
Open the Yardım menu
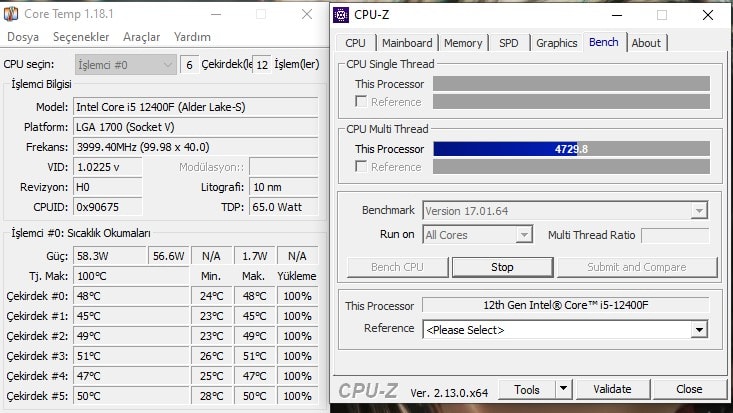tap(192, 37)
